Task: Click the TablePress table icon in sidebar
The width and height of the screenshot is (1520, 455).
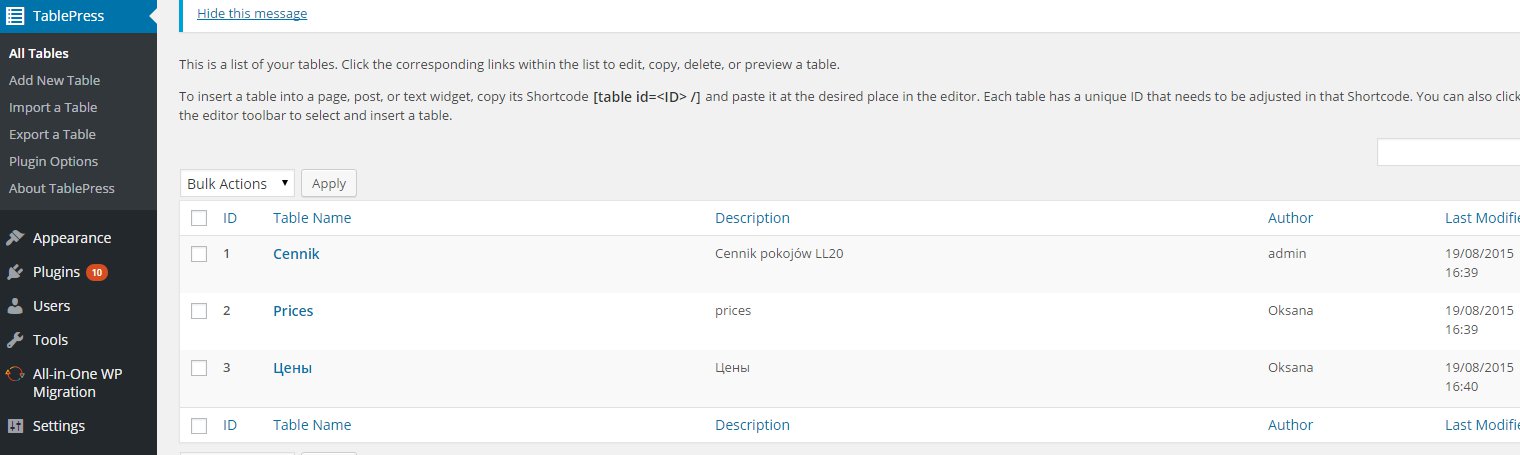Action: click(x=15, y=15)
